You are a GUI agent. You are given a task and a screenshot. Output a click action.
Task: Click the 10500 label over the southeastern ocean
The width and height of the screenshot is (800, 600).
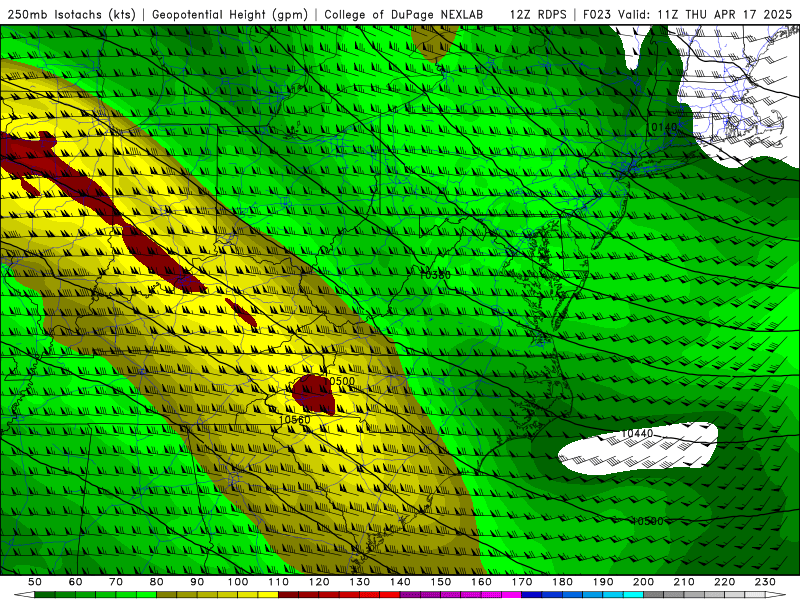(647, 521)
